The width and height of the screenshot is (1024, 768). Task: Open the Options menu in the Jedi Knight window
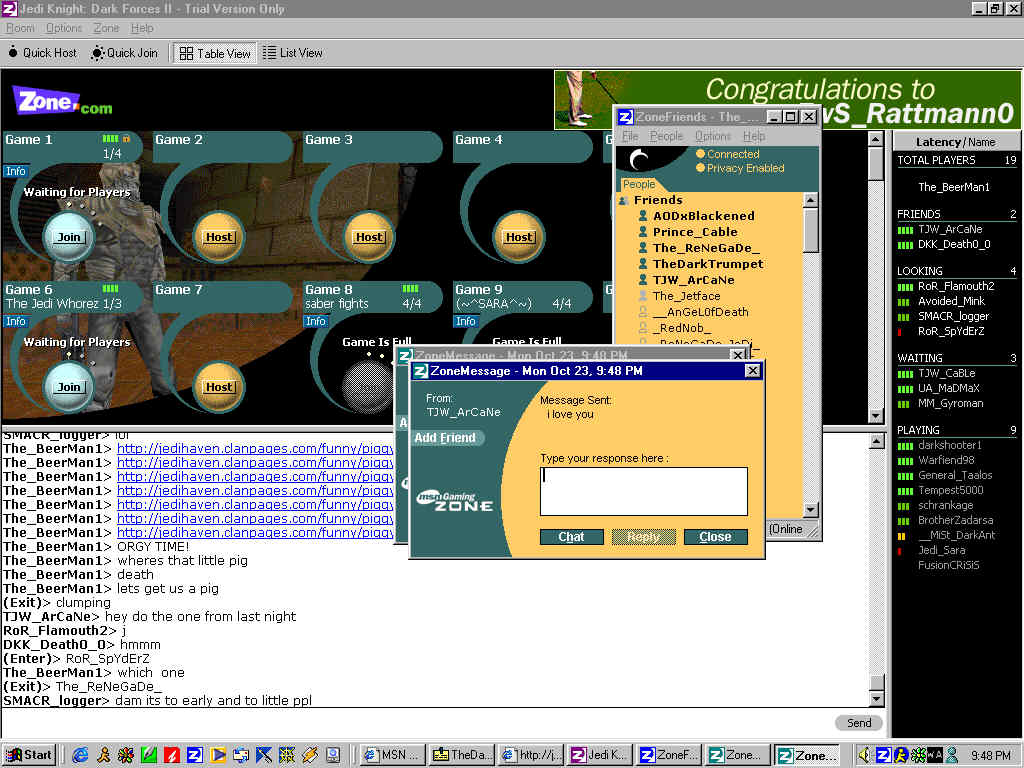[x=64, y=28]
